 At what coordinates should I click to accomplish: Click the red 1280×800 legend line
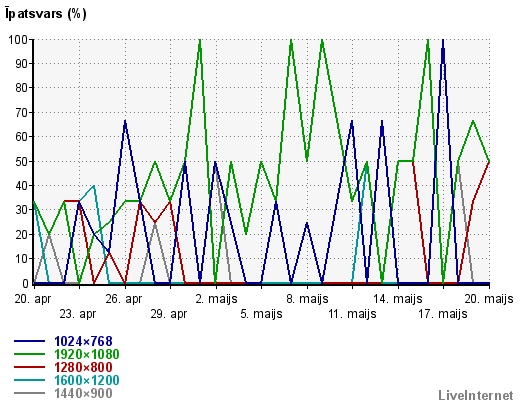click(29, 367)
